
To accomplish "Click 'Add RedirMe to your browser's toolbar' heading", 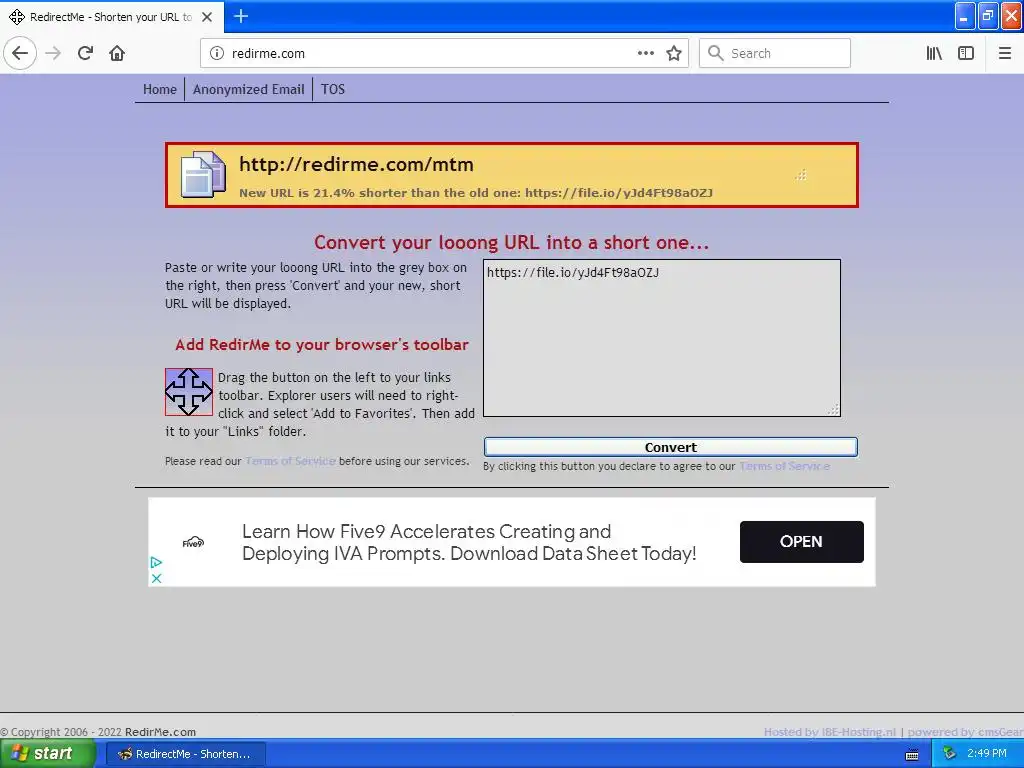I will point(322,345).
